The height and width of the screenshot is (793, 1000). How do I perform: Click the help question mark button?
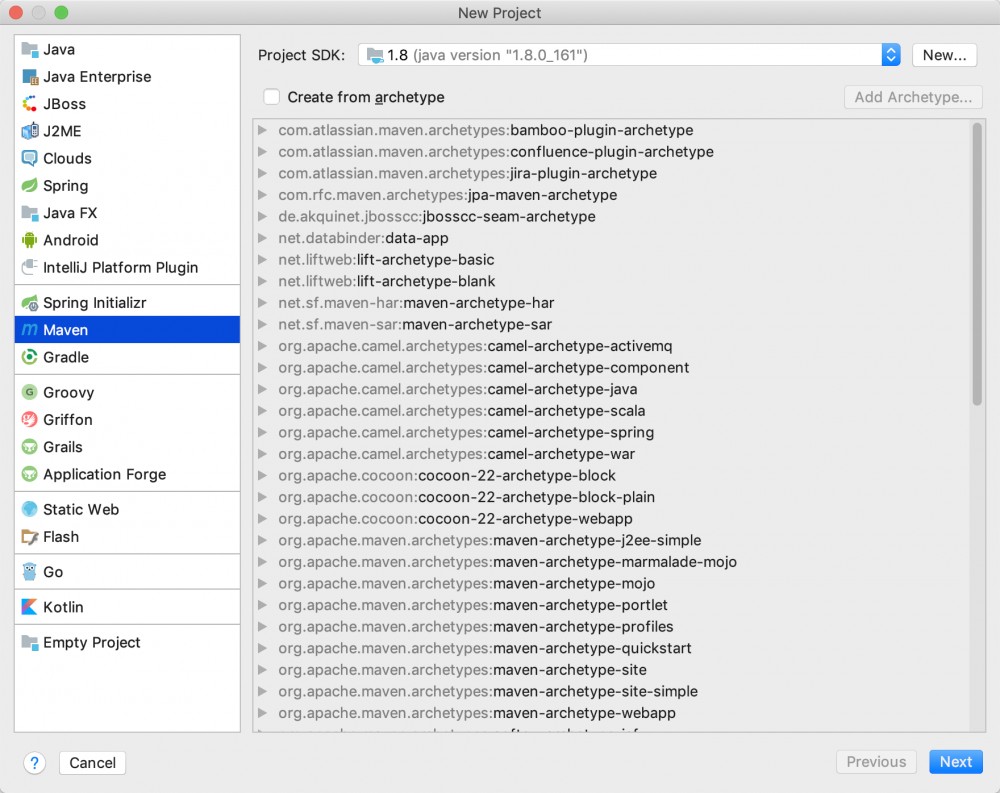click(x=34, y=762)
